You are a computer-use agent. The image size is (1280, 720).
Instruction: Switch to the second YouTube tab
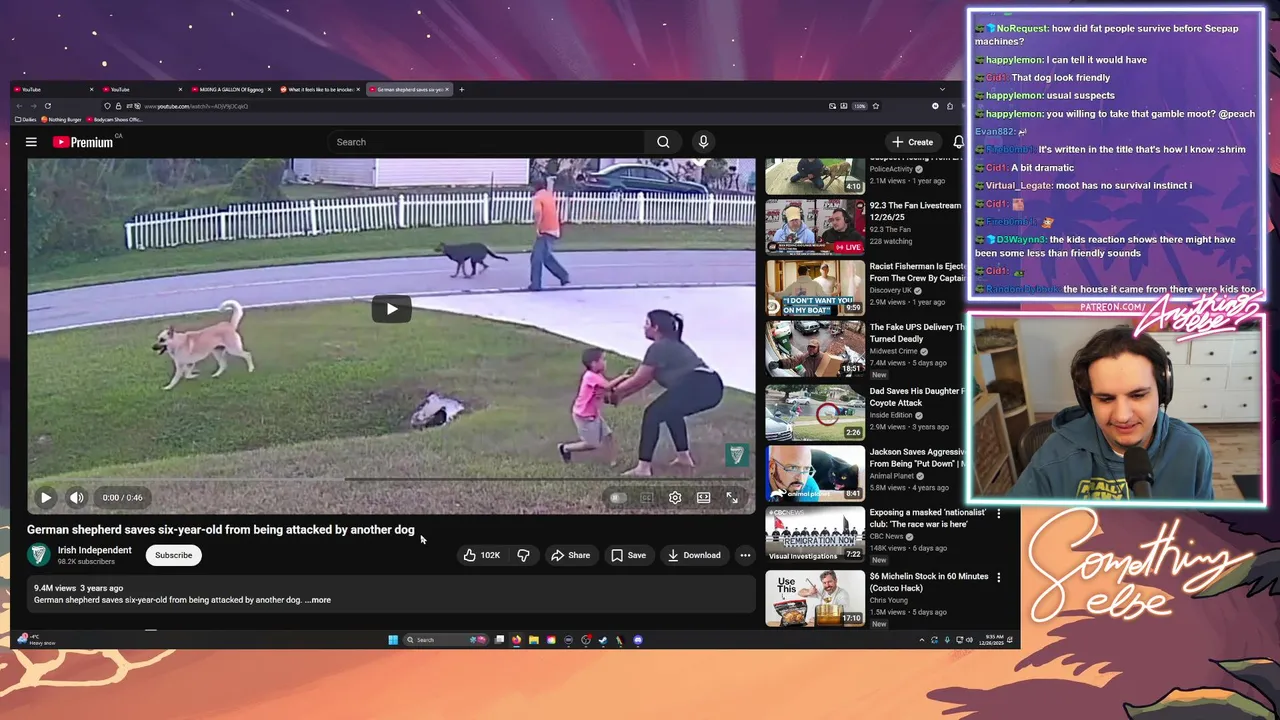click(142, 89)
